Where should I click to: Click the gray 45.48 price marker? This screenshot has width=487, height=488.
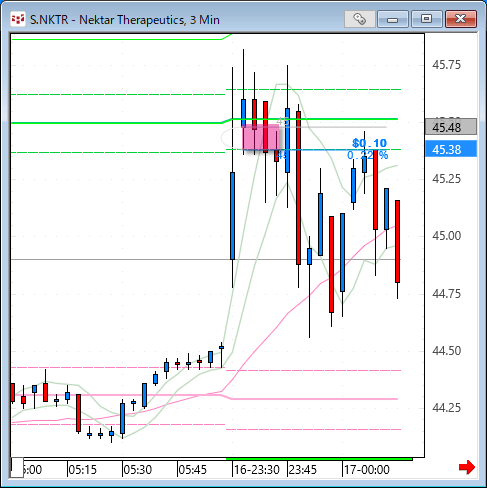point(451,127)
